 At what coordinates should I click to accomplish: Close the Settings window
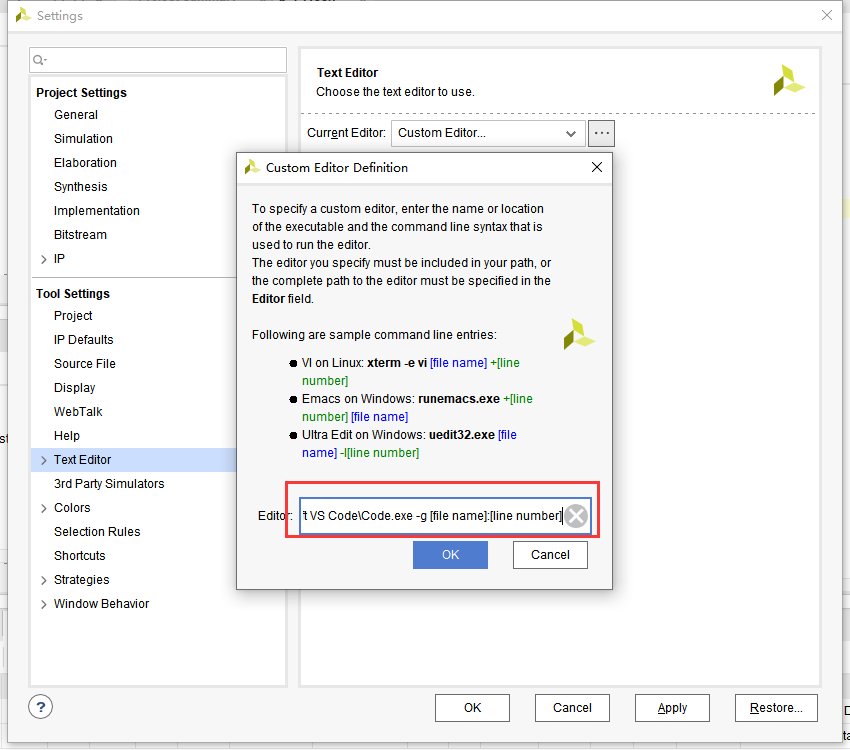827,15
